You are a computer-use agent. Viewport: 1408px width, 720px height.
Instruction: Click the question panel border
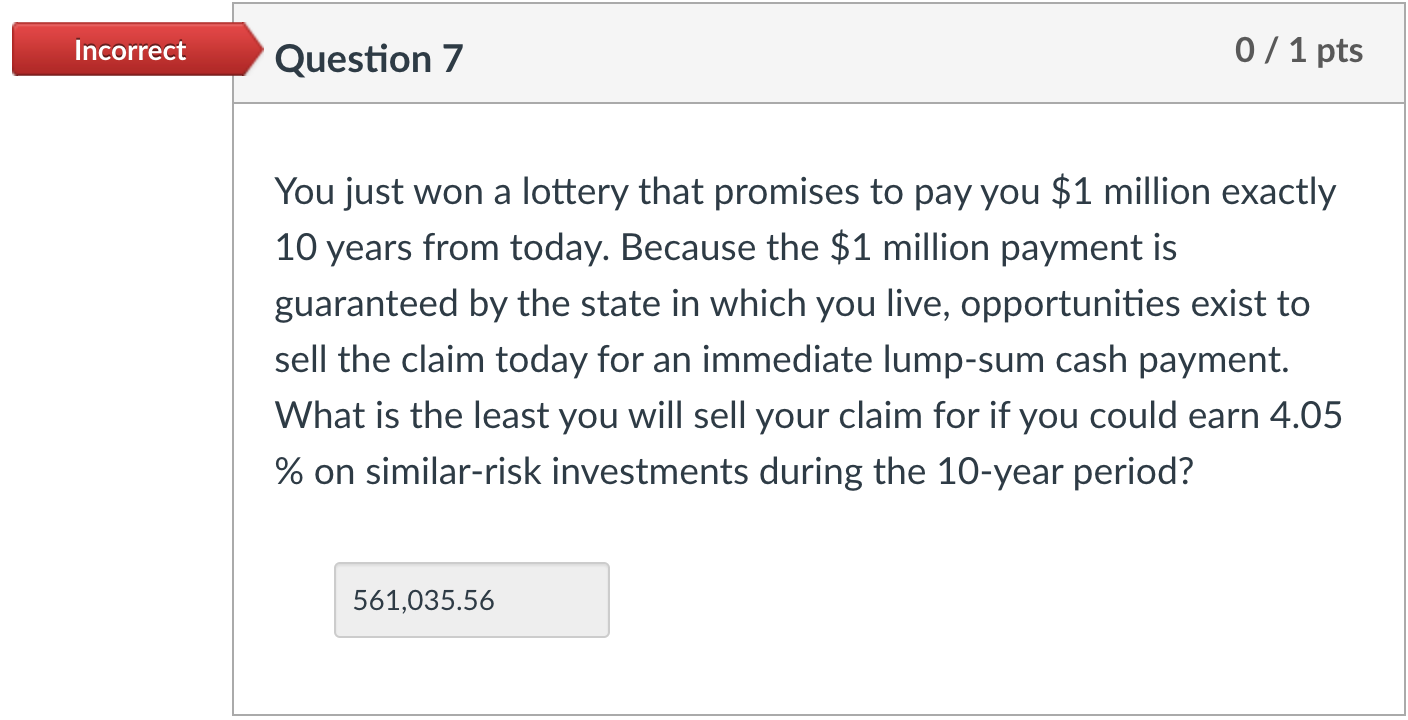click(235, 400)
